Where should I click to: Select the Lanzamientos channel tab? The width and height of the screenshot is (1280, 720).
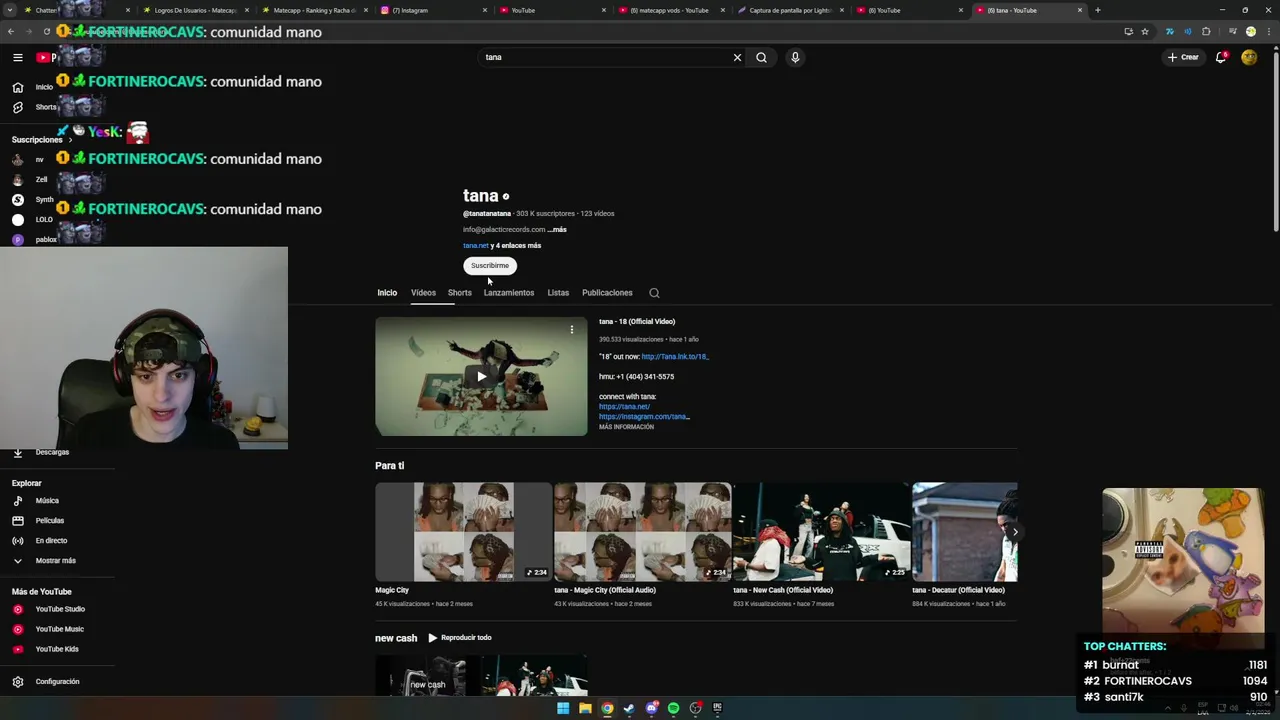coord(509,293)
